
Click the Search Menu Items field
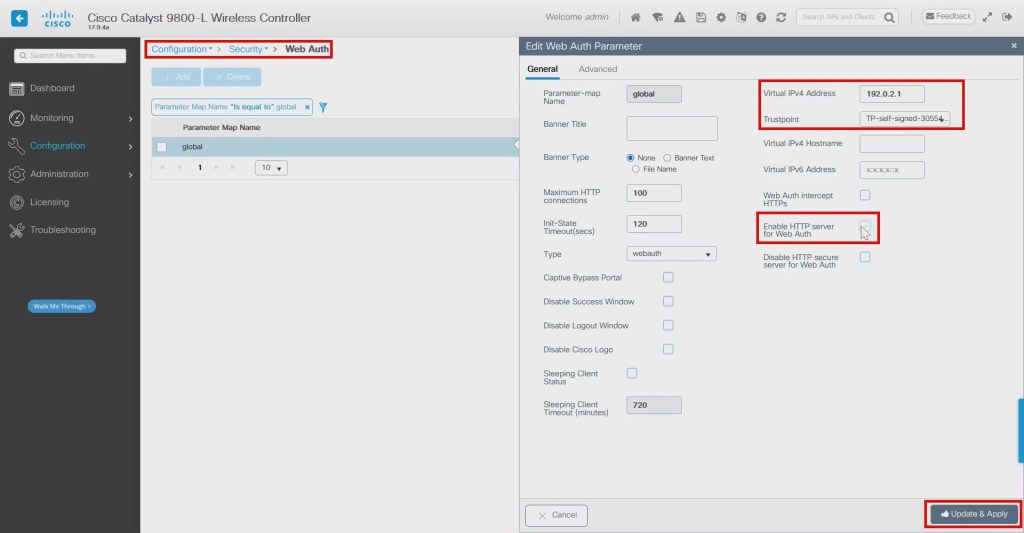click(x=70, y=56)
